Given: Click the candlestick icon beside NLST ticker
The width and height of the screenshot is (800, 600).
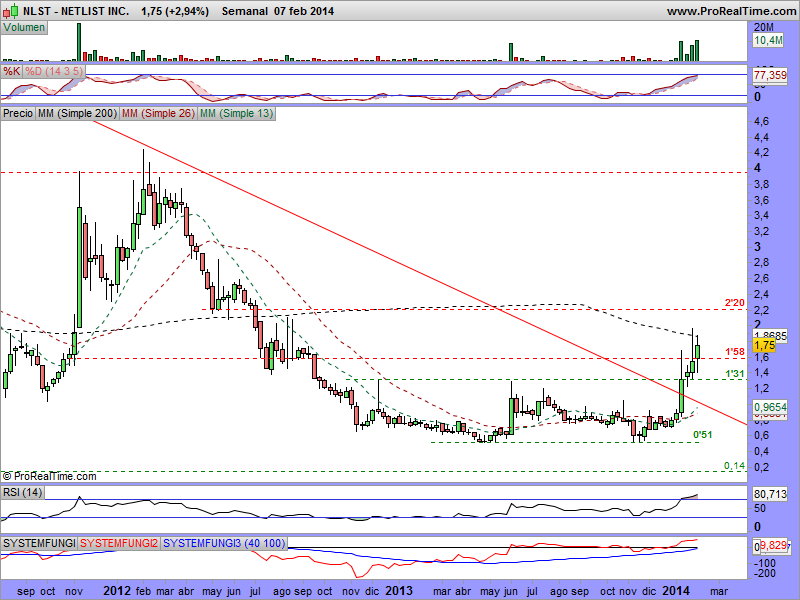Looking at the screenshot, I should 11,10.
